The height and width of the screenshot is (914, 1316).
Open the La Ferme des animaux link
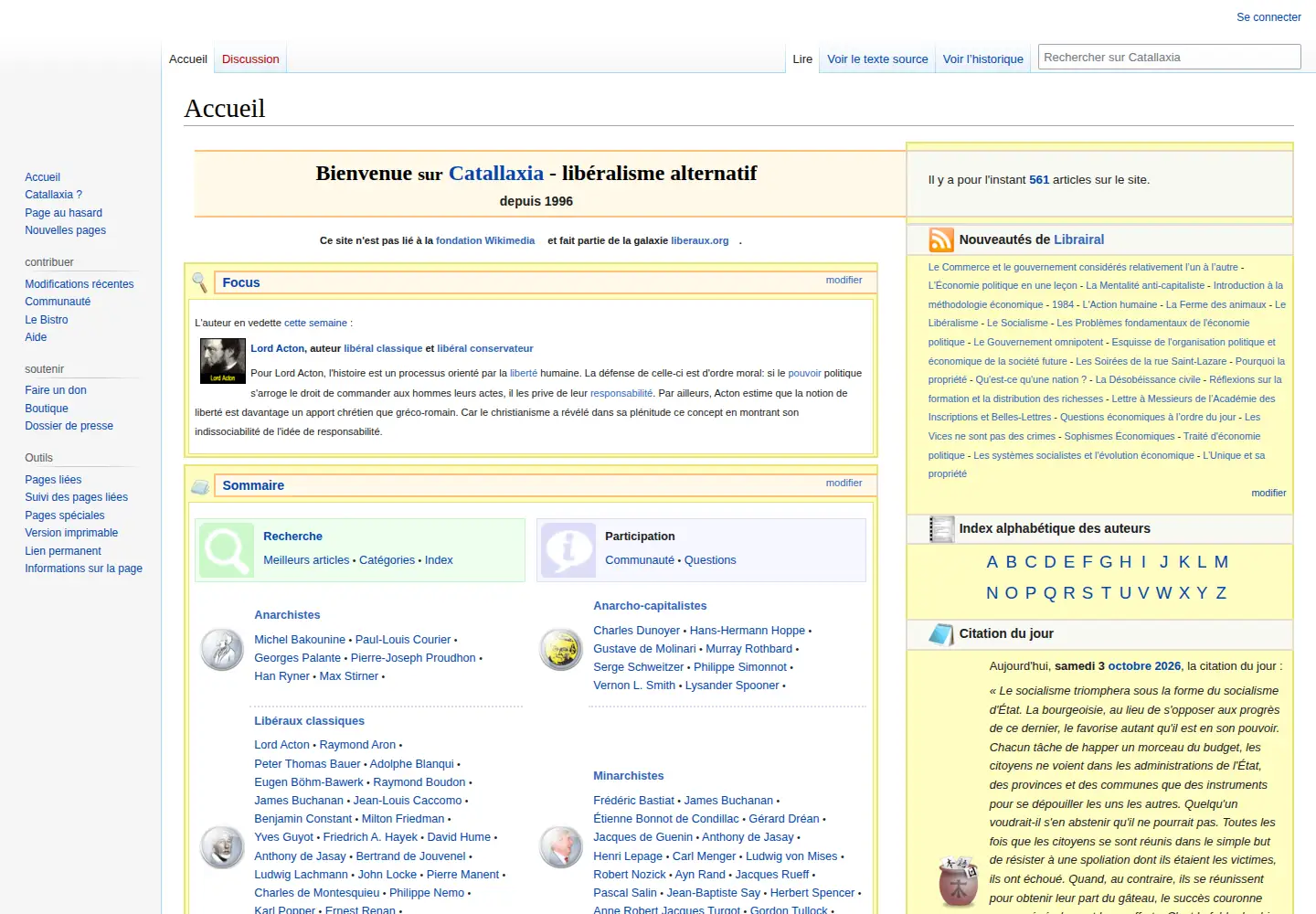pos(1216,304)
